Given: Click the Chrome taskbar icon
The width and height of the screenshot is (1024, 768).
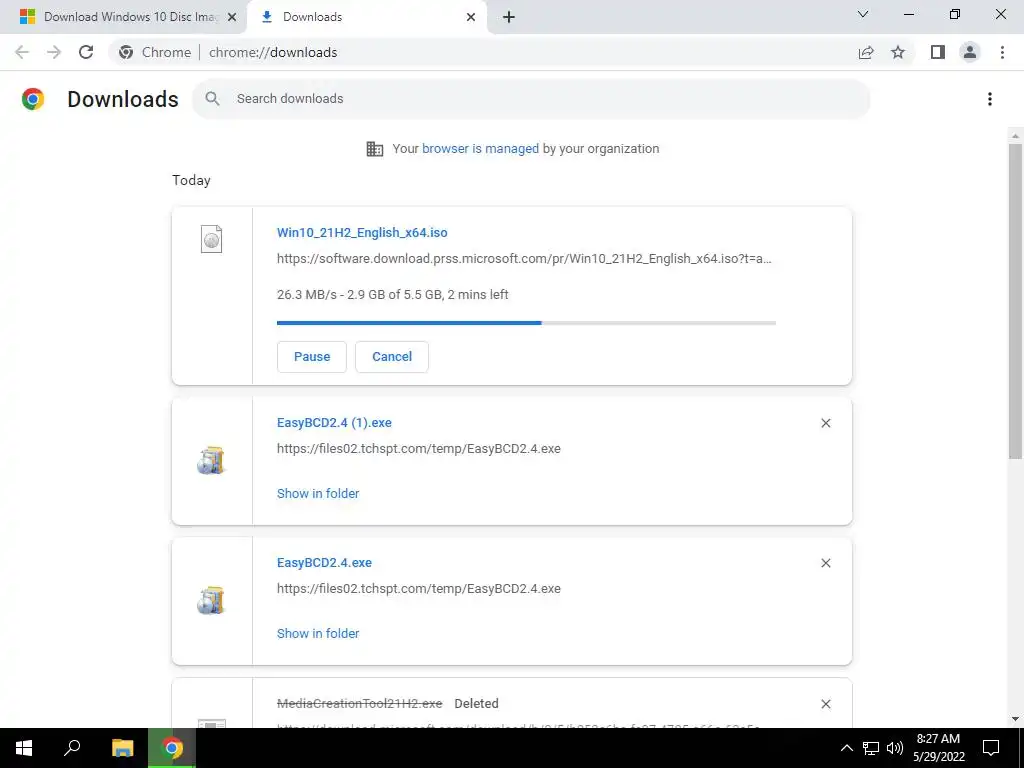Looking at the screenshot, I should 172,748.
